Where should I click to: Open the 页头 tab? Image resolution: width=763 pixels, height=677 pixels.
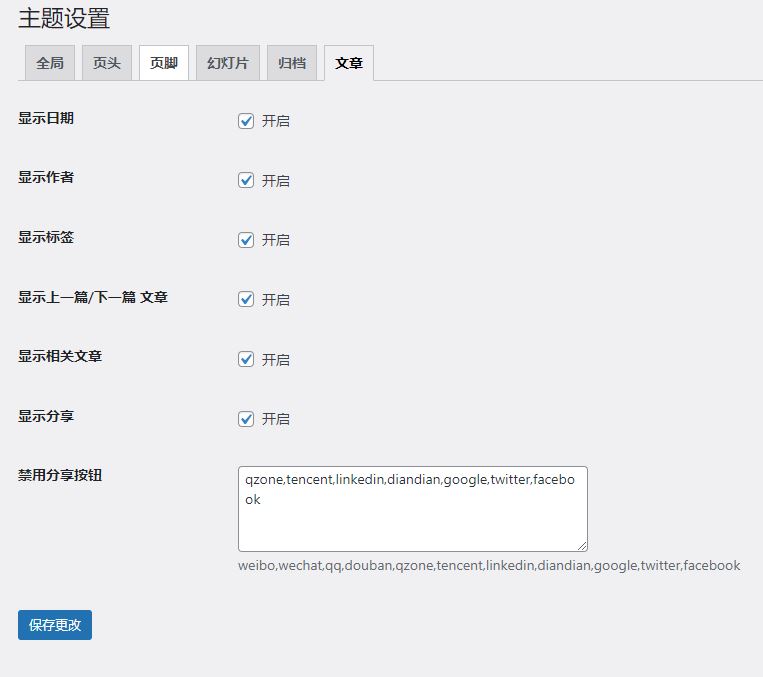[x=107, y=63]
